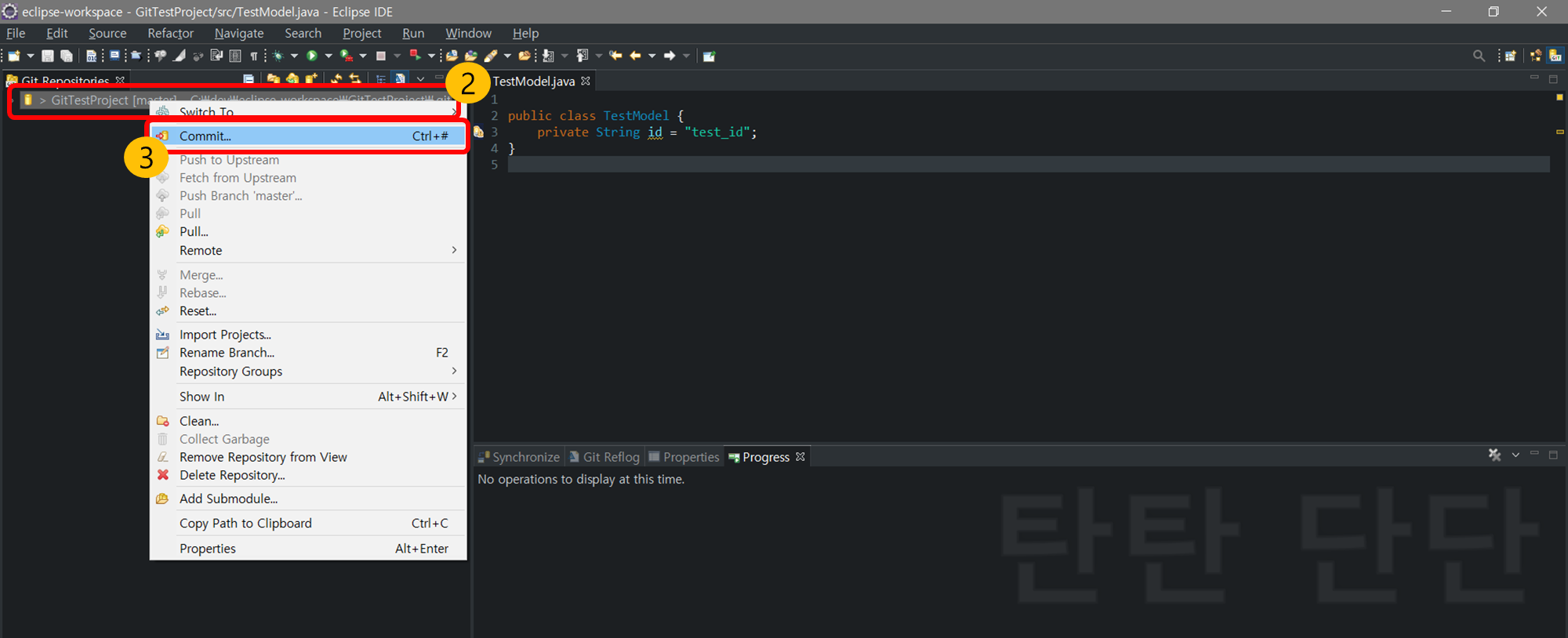1568x638 pixels.
Task: Open the Debug configurations dropdown arrow
Action: (x=294, y=56)
